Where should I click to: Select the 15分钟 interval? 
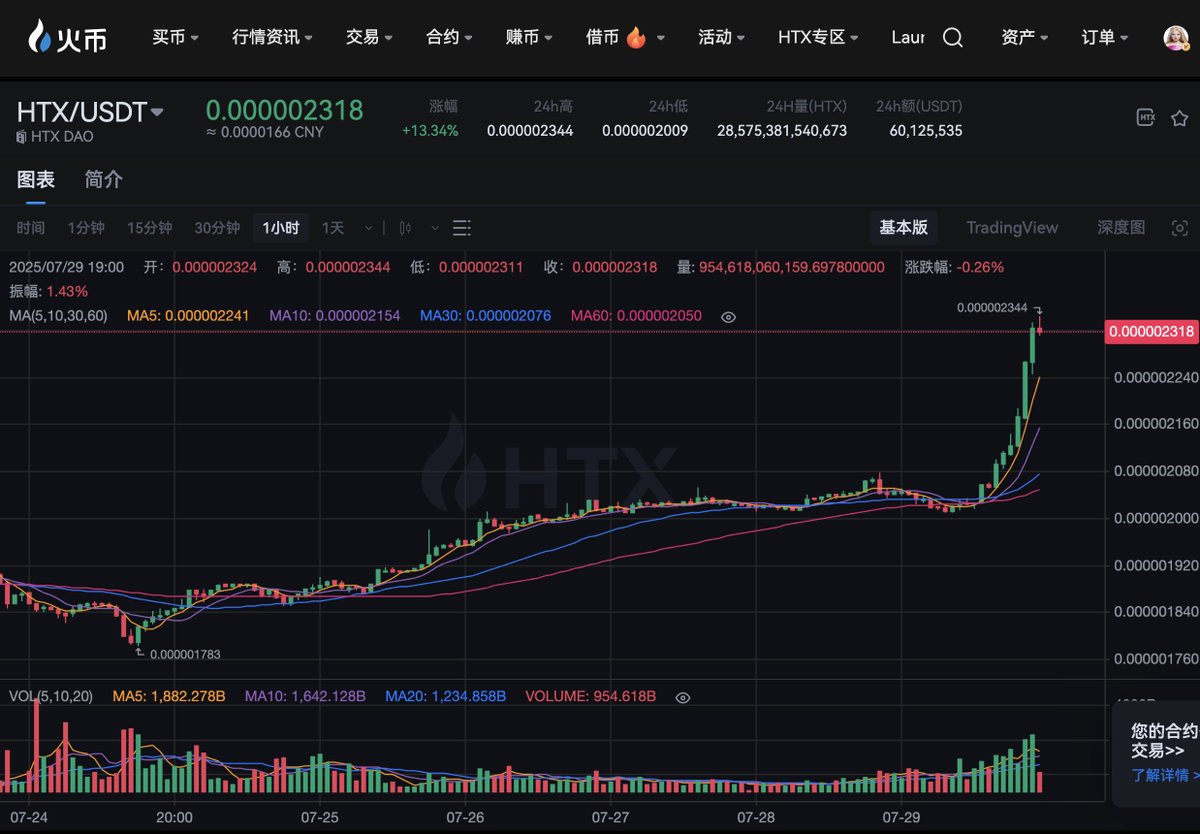(149, 228)
